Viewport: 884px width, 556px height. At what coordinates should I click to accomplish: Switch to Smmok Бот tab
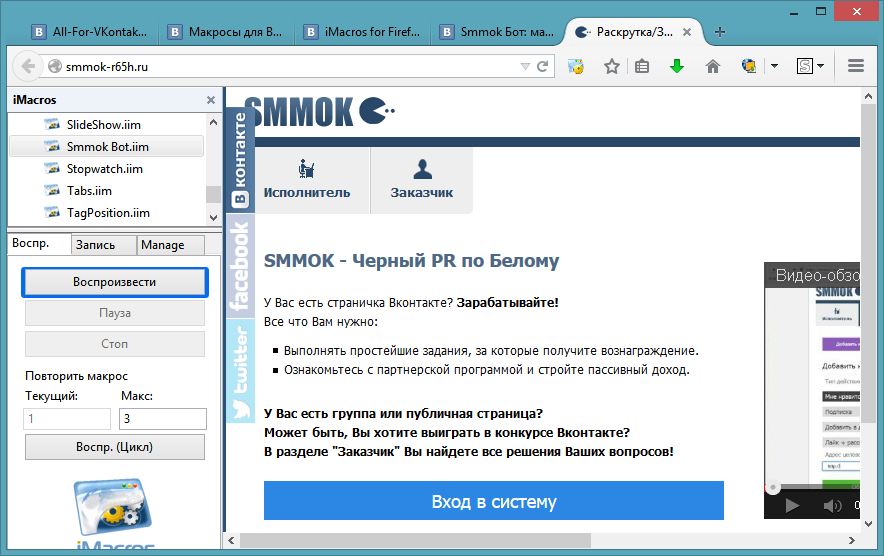click(498, 32)
